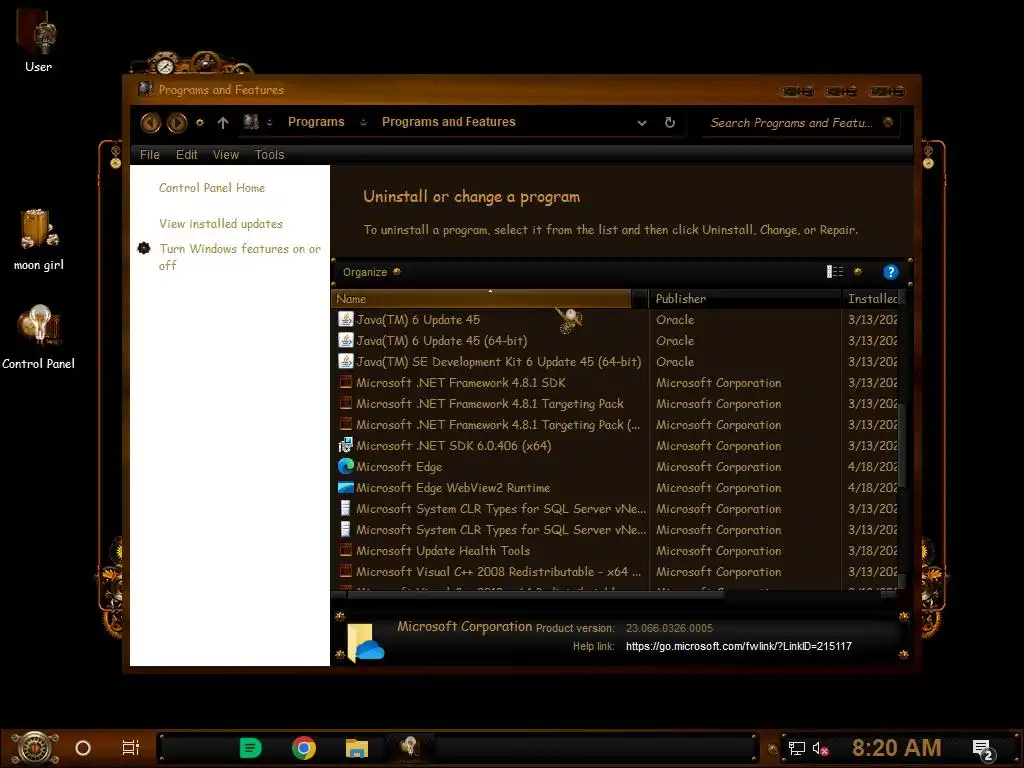Open network tray icon
Viewport: 1024px width, 768px height.
click(x=797, y=748)
